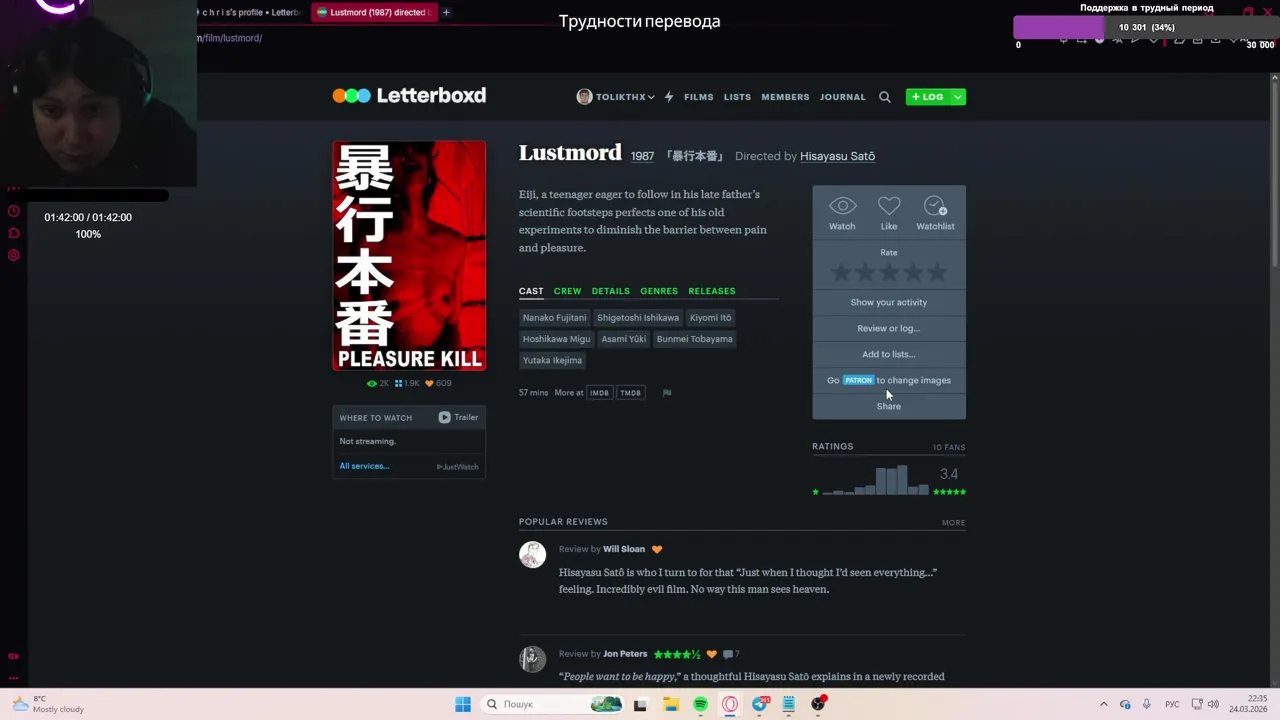
Task: Mark film as watched with eye icon
Action: [842, 206]
